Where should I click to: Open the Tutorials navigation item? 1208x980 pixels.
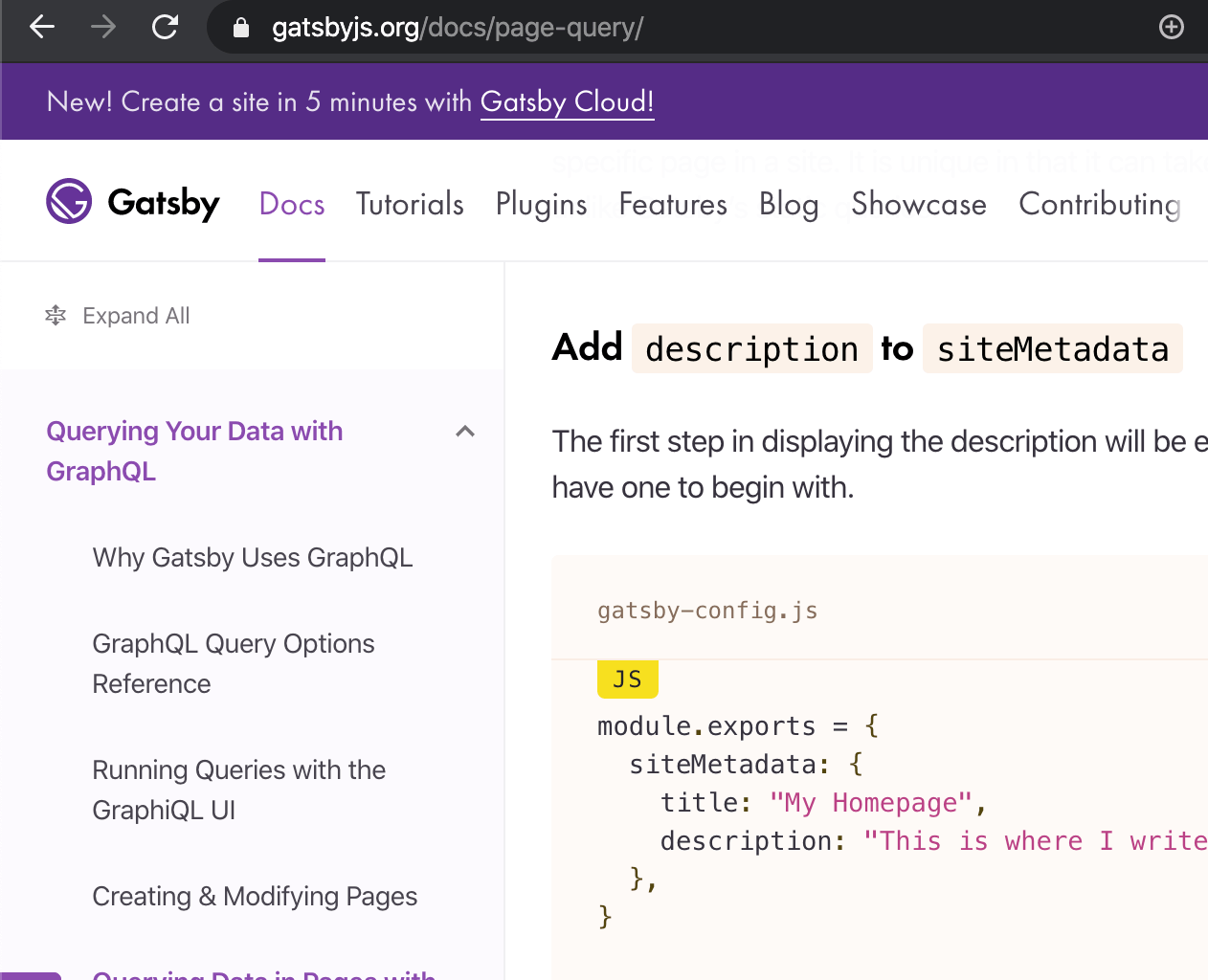410,204
